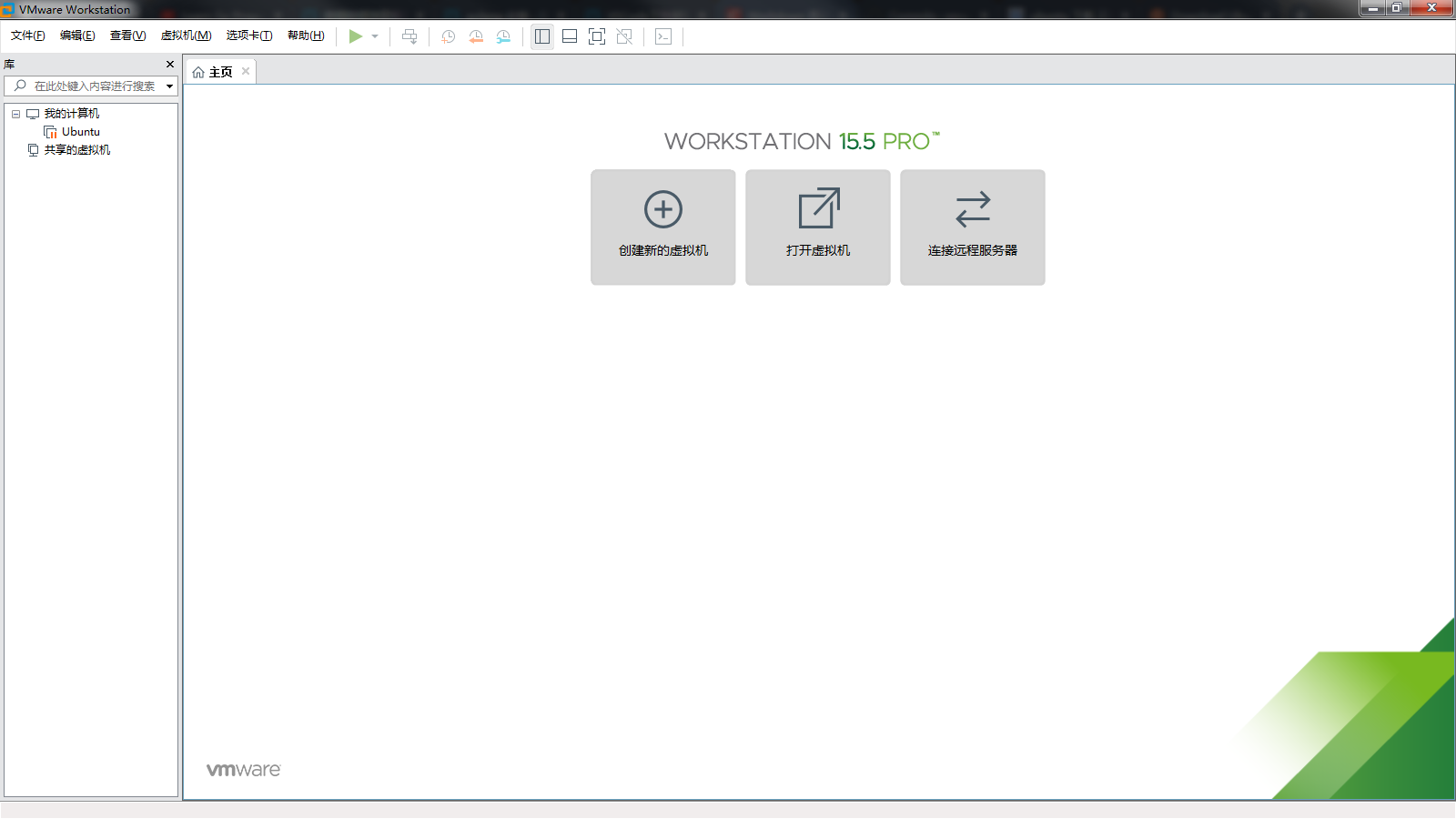Select 共享的虚拟机 in the library
1456x819 pixels.
tap(77, 150)
